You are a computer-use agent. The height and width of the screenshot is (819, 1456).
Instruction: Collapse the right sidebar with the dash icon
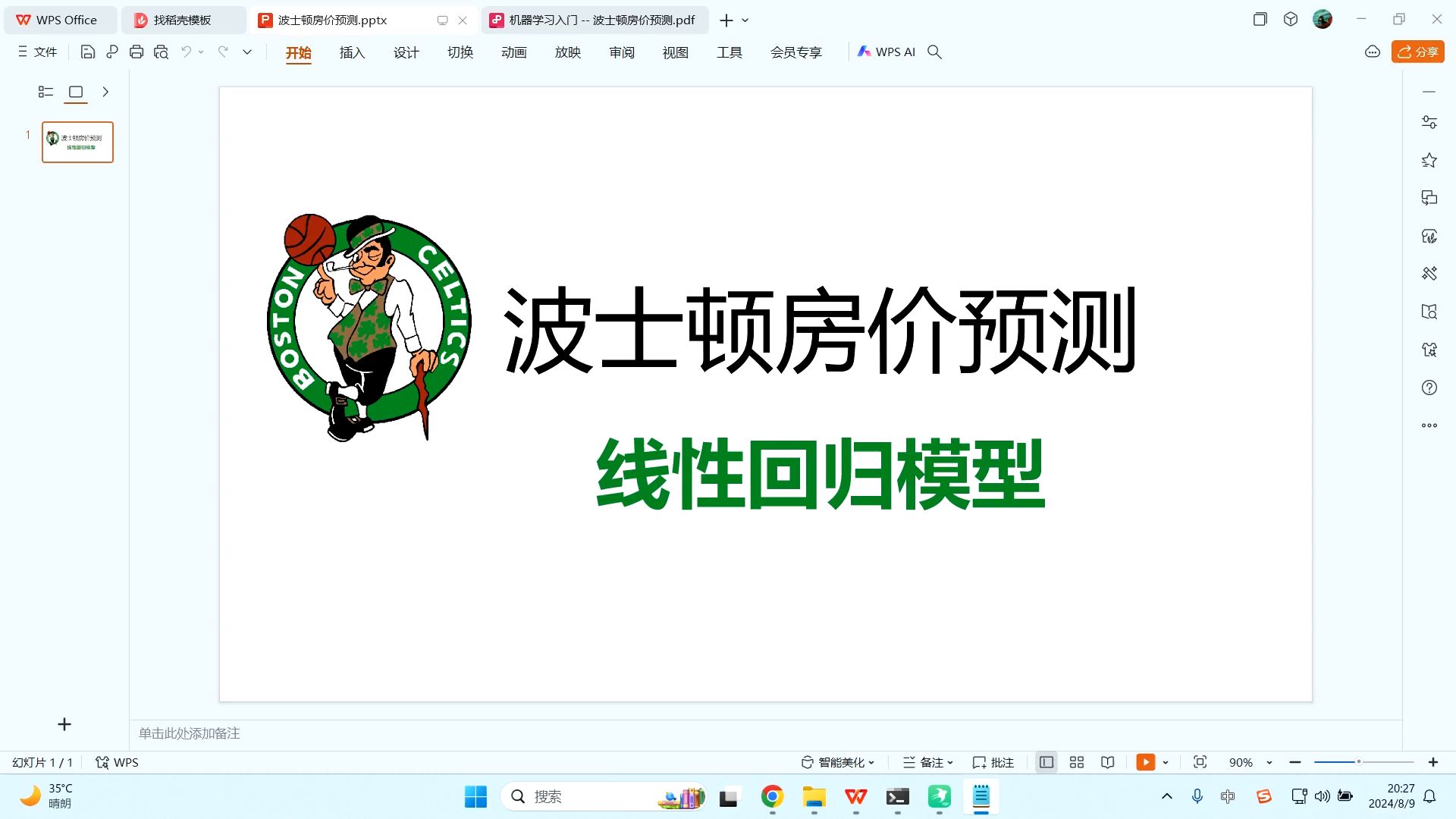pyautogui.click(x=1429, y=92)
